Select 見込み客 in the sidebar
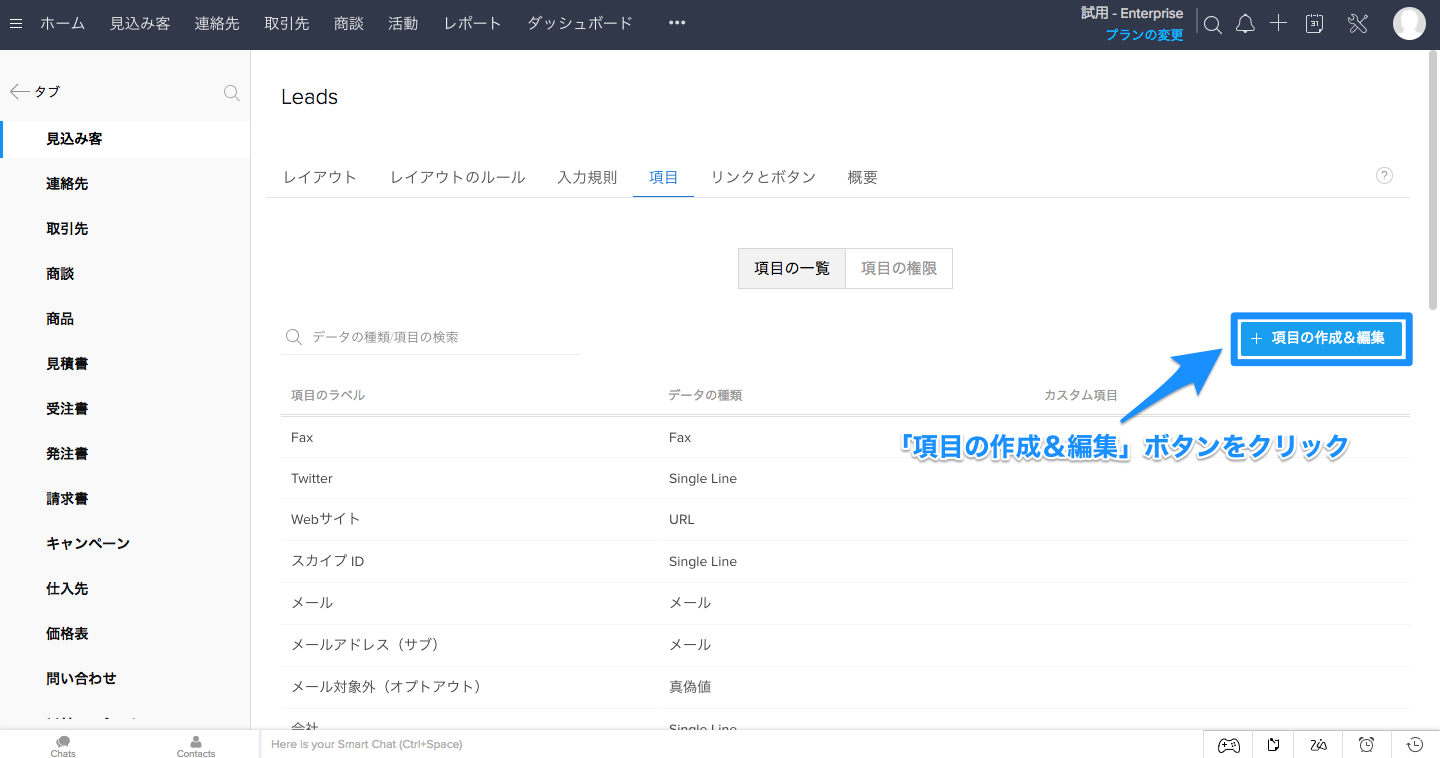The height and width of the screenshot is (758, 1440). click(x=125, y=139)
